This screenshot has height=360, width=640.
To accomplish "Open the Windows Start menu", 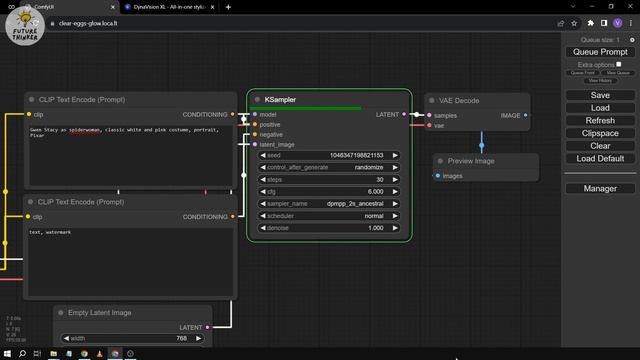I will [x=7, y=353].
